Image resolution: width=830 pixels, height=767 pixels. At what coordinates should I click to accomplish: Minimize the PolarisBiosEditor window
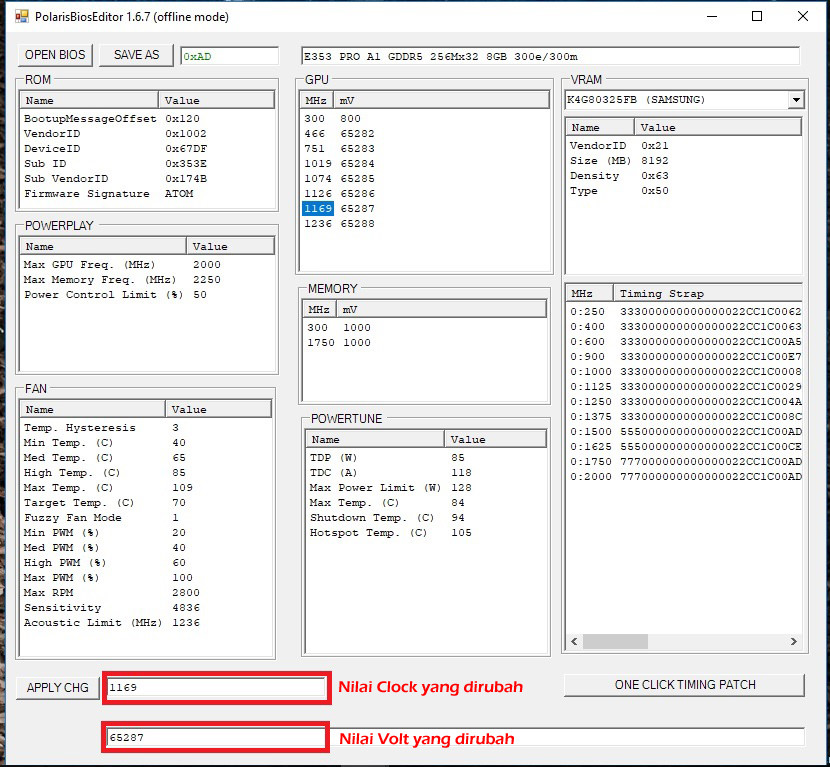712,16
